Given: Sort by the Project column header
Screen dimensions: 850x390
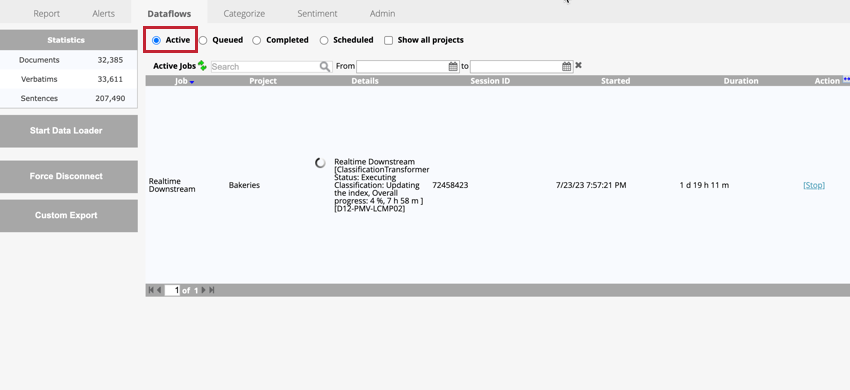Looking at the screenshot, I should pyautogui.click(x=263, y=81).
